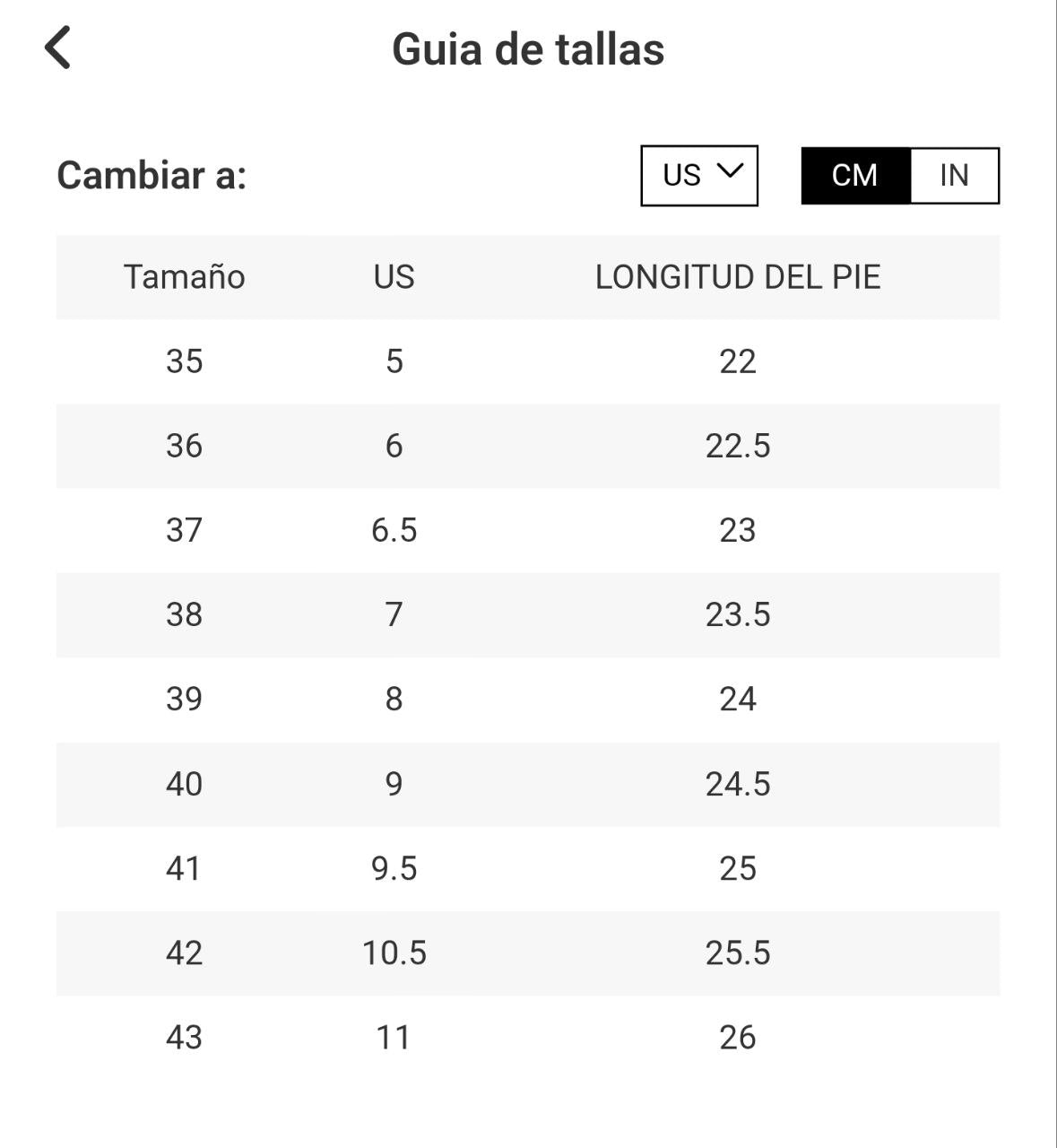Keep CM selected as measurement unit
This screenshot has width=1057, height=1148.
[854, 175]
